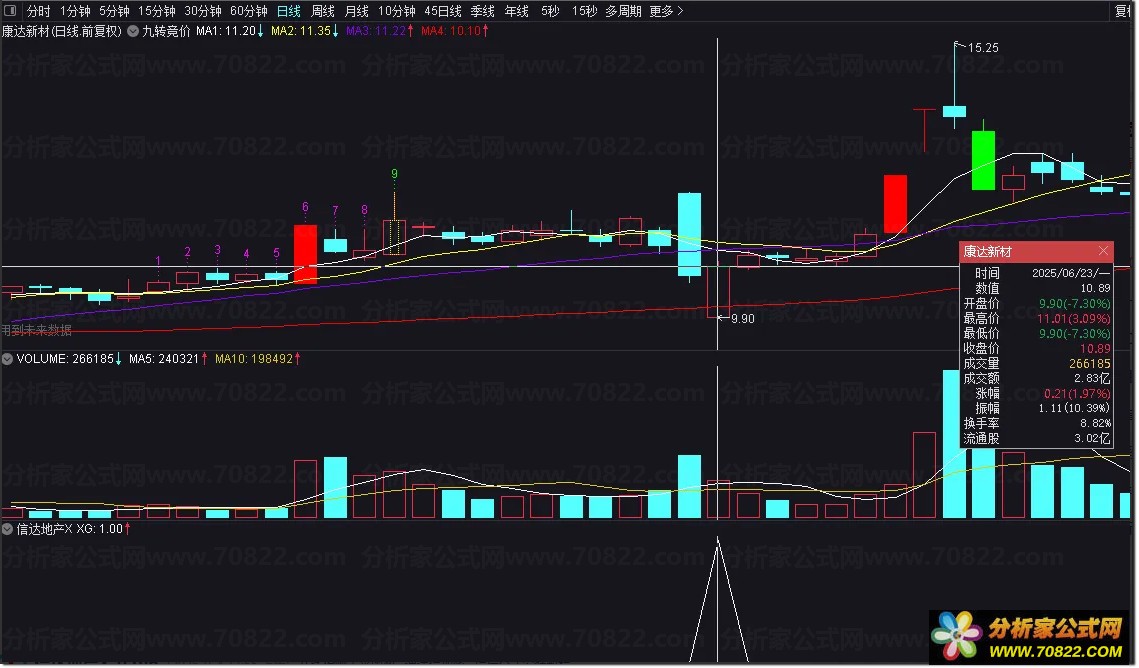Viewport: 1139px width, 668px height.
Task: Open the 九转竞价 indicator dropdown arrow
Action: (133, 31)
